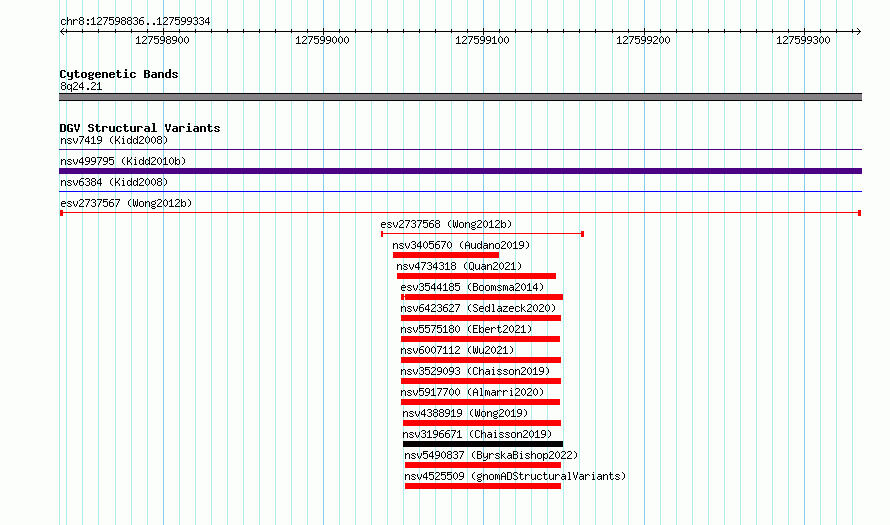
Task: Open the esv2737567 (Wong2012b) label
Action: [126, 203]
